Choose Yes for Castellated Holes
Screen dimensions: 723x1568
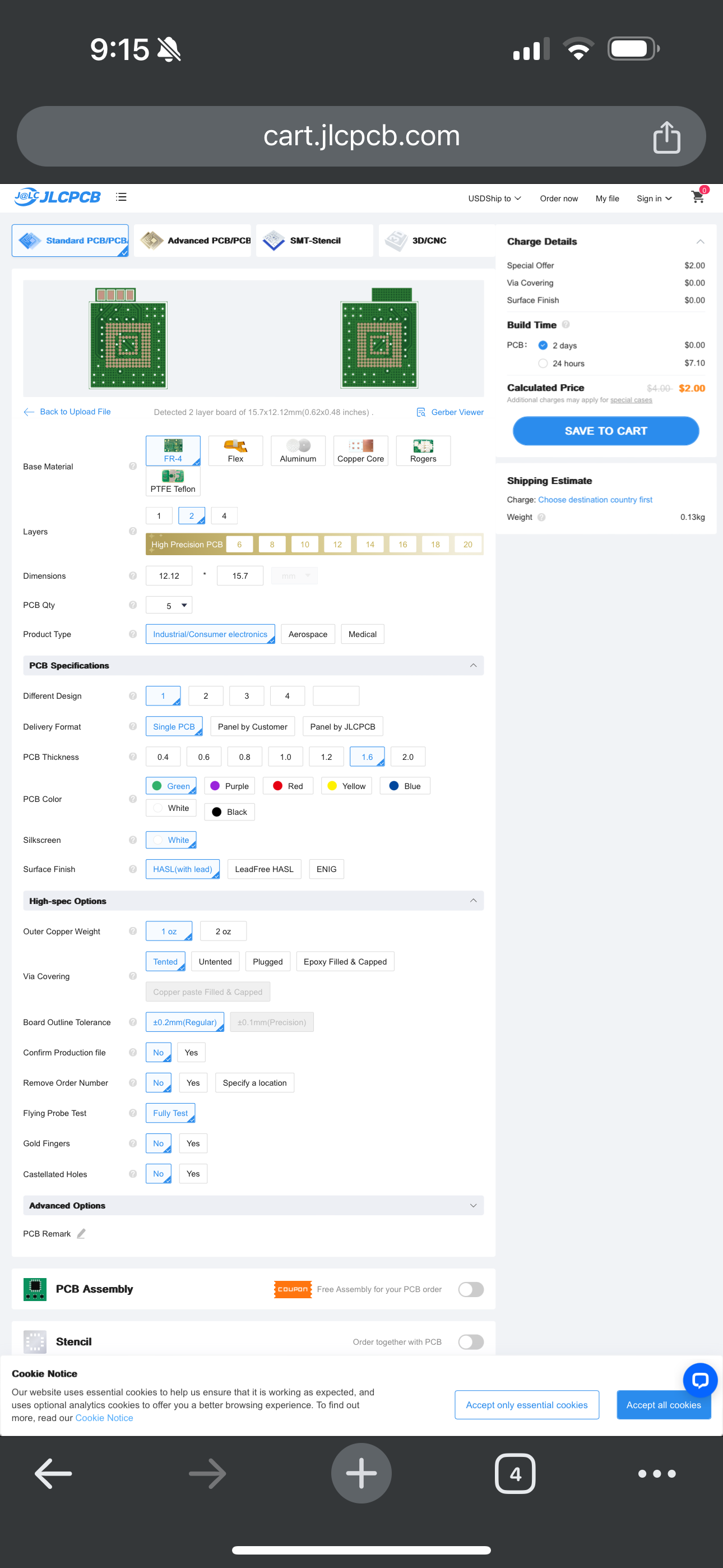(x=193, y=1174)
